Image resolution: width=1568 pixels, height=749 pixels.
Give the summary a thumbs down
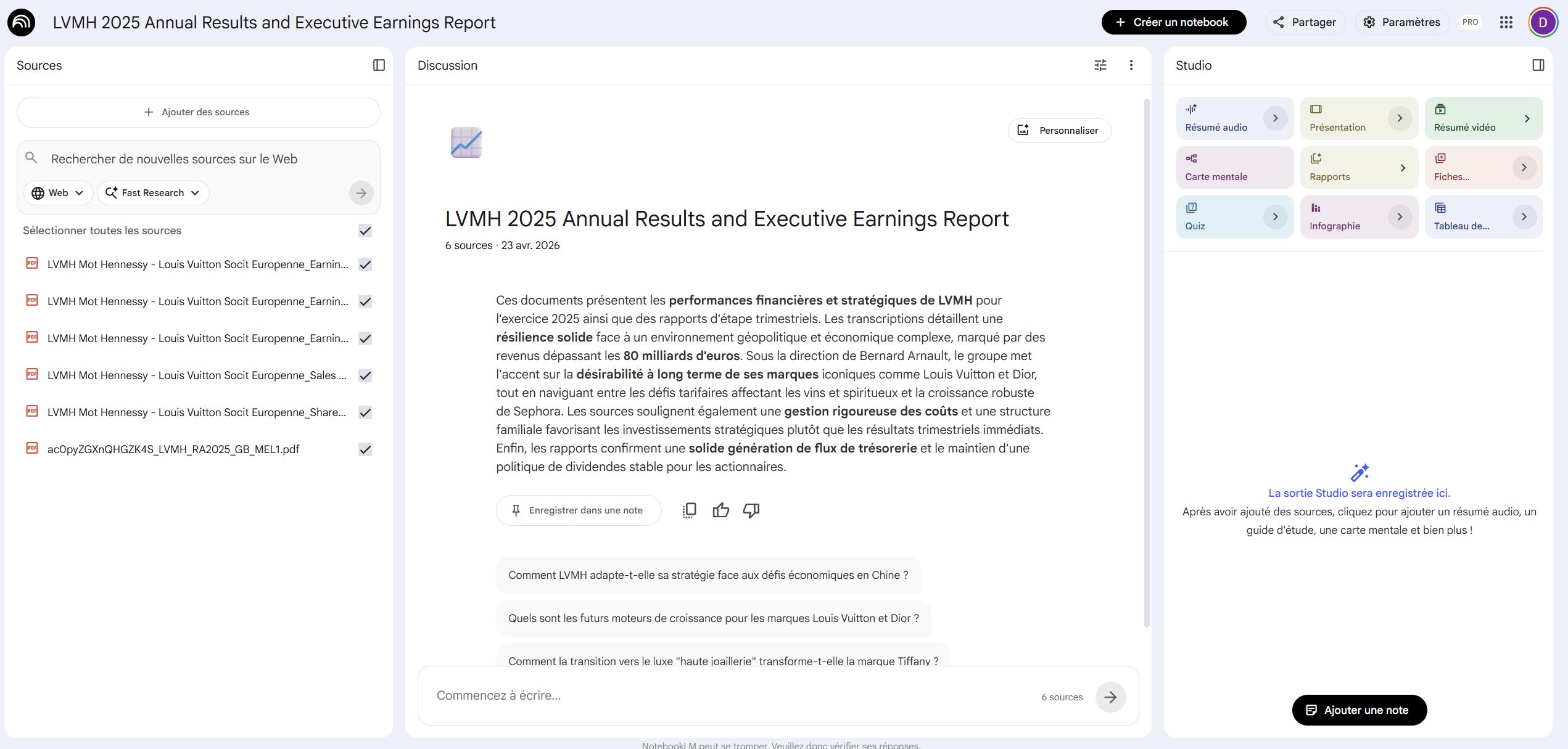(x=751, y=510)
